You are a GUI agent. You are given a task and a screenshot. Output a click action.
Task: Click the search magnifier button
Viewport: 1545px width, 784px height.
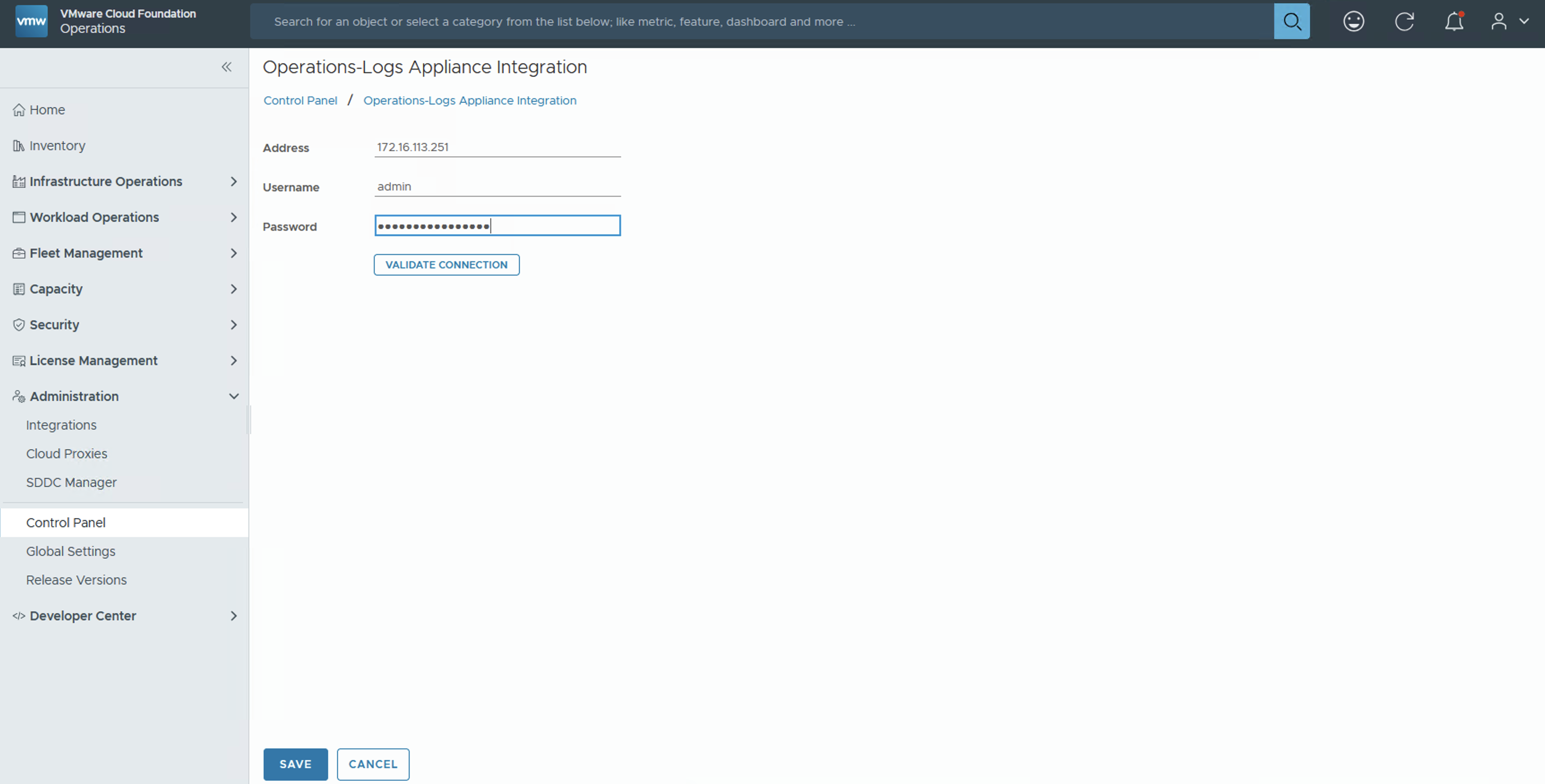point(1291,22)
